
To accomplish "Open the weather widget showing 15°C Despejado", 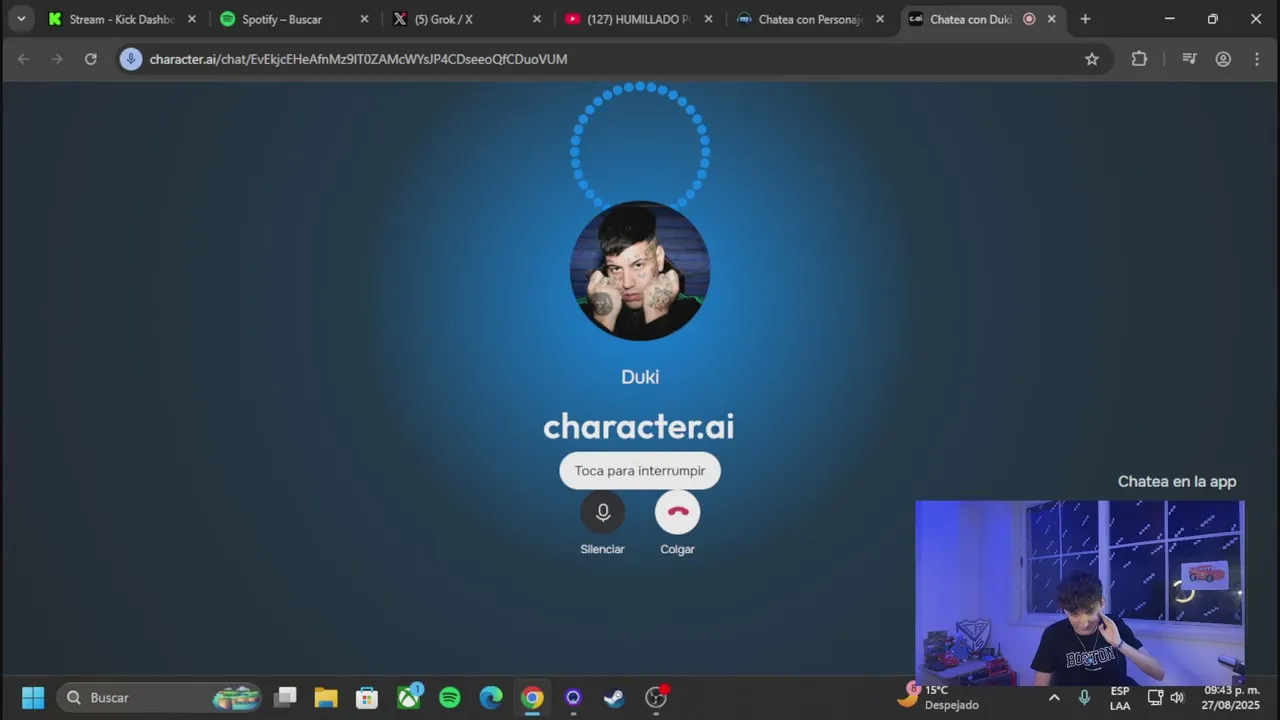I will point(940,697).
